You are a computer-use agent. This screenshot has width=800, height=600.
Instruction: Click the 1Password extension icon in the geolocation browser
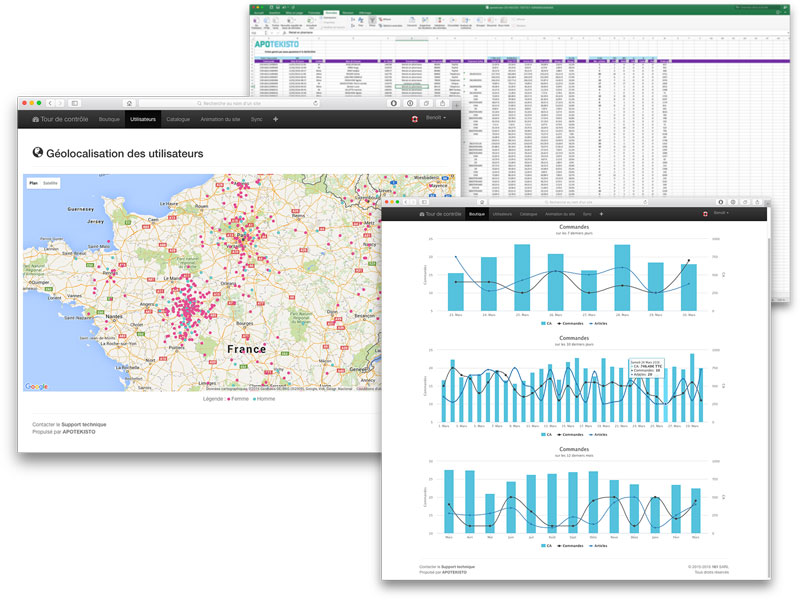(393, 103)
